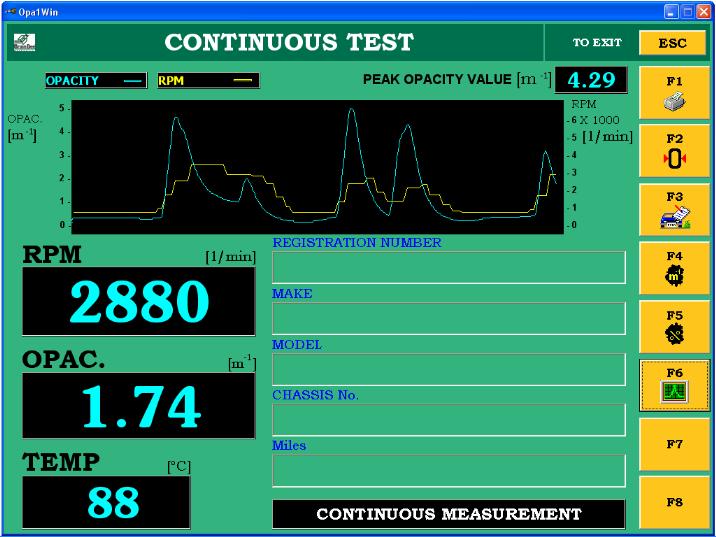The image size is (716, 537).
Task: Click the Registration Number input field
Action: click(x=449, y=268)
